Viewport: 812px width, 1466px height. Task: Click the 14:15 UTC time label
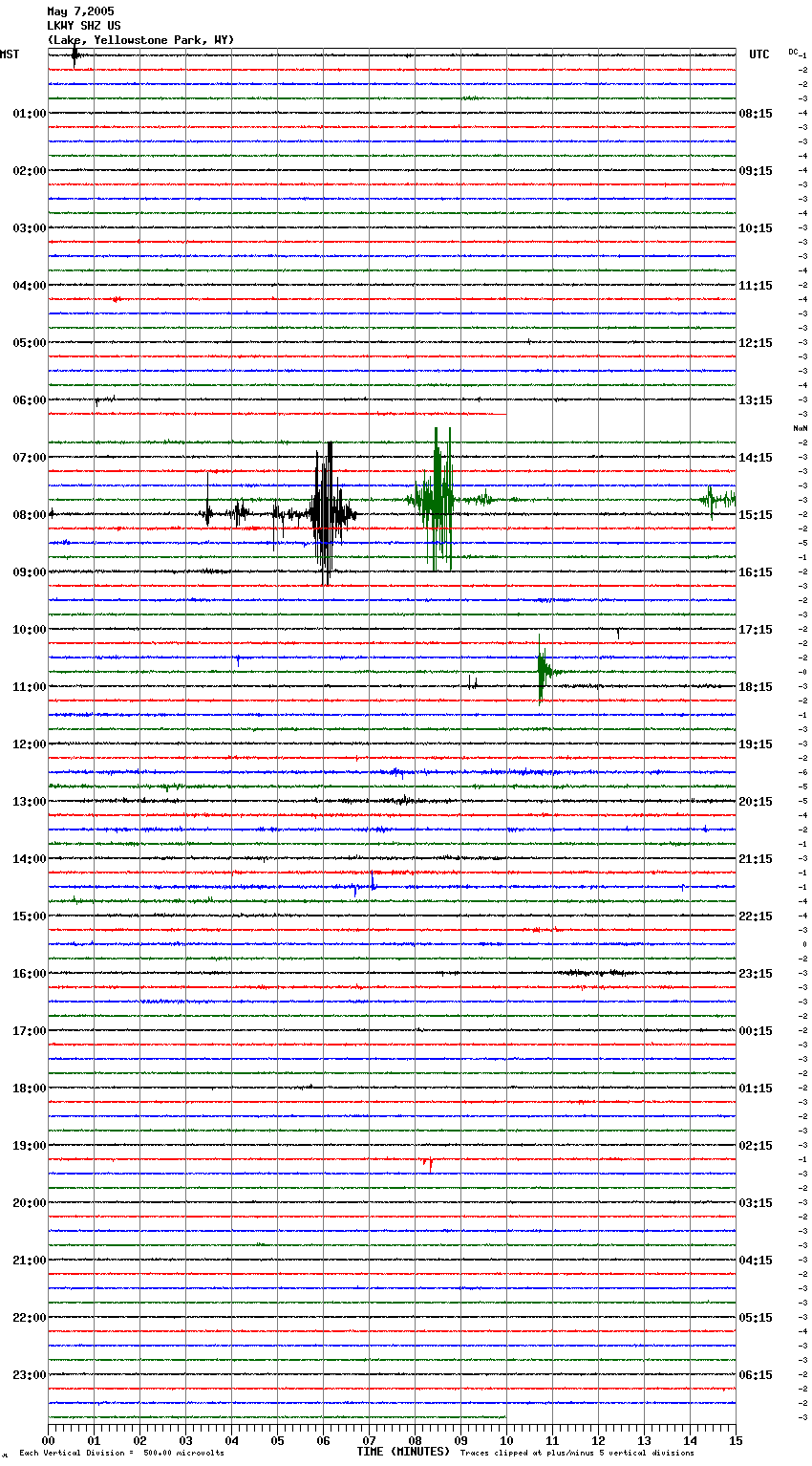tap(756, 458)
